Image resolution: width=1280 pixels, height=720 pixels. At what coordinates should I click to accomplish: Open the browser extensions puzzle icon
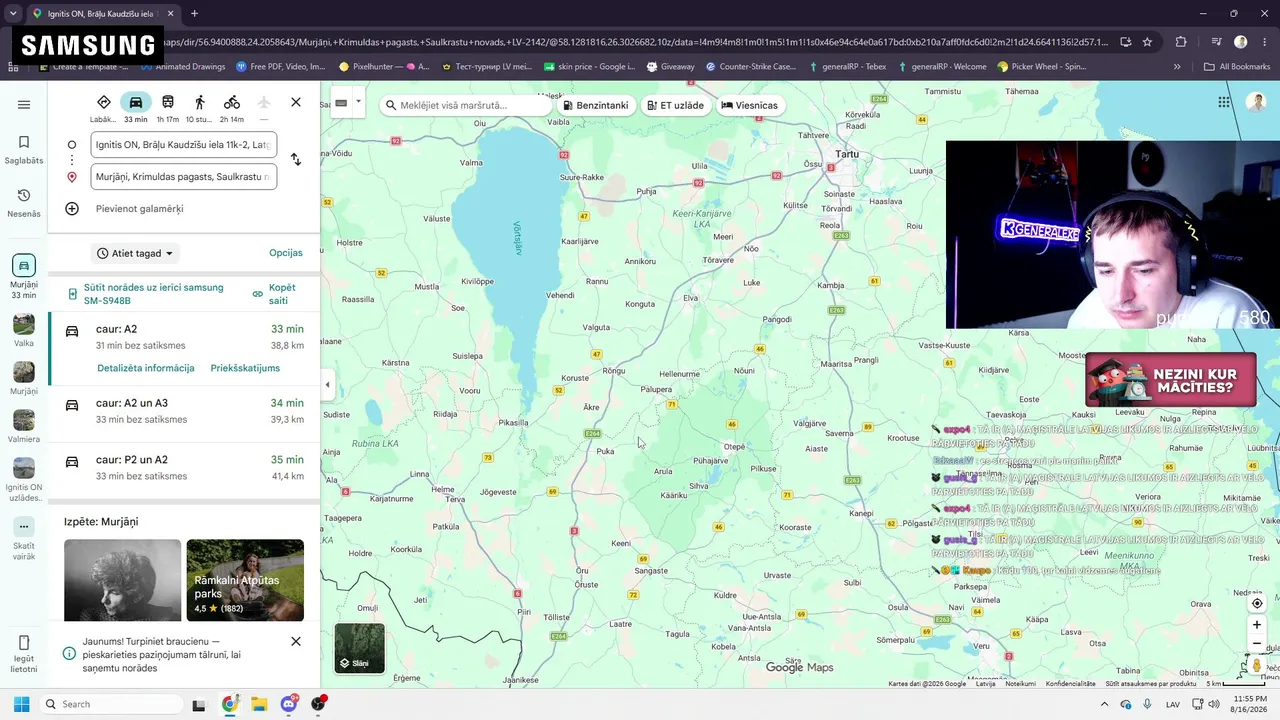(1181, 42)
